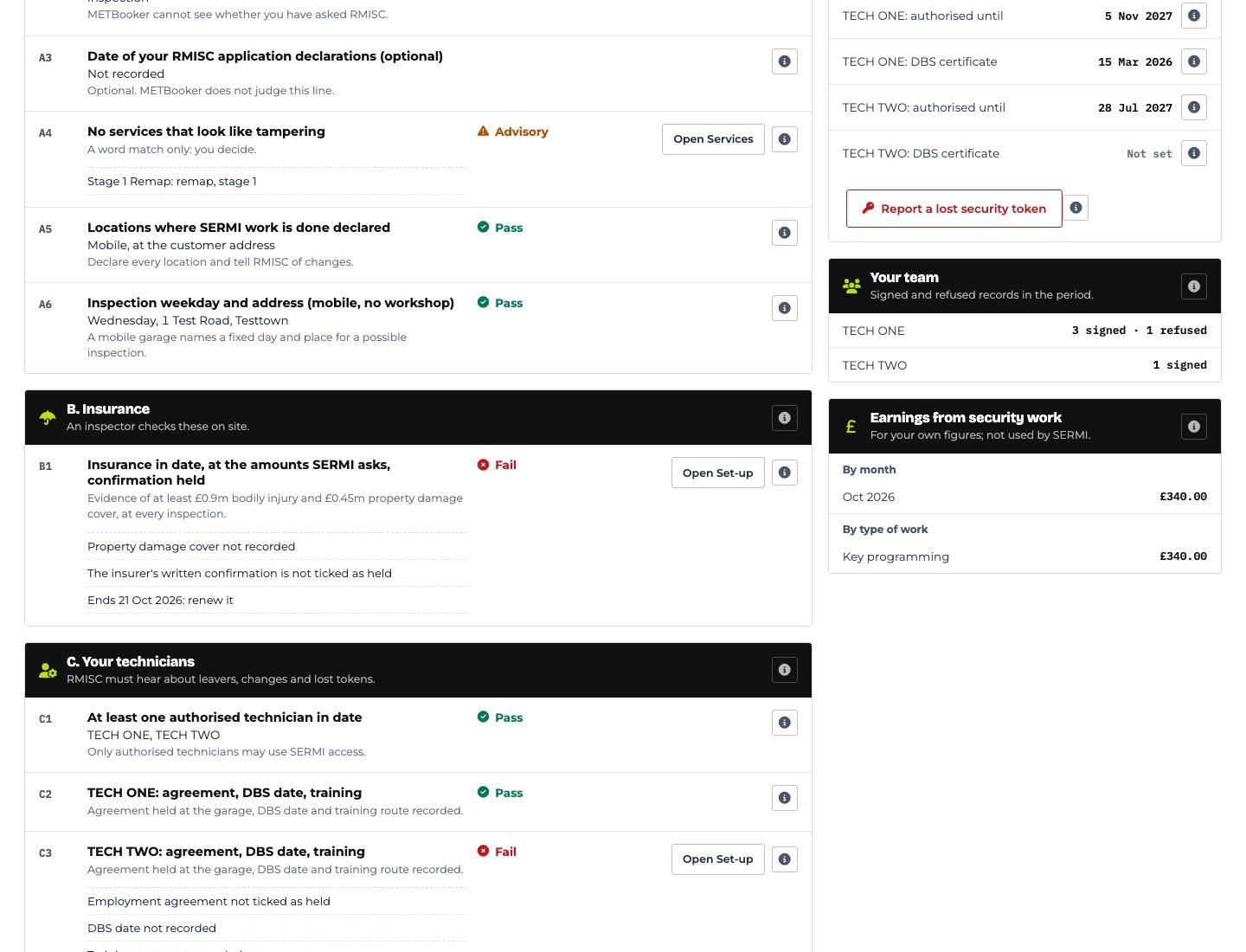Click Pass status on C2 TECH ONE row
This screenshot has height=952, width=1246.
pyautogui.click(x=500, y=793)
